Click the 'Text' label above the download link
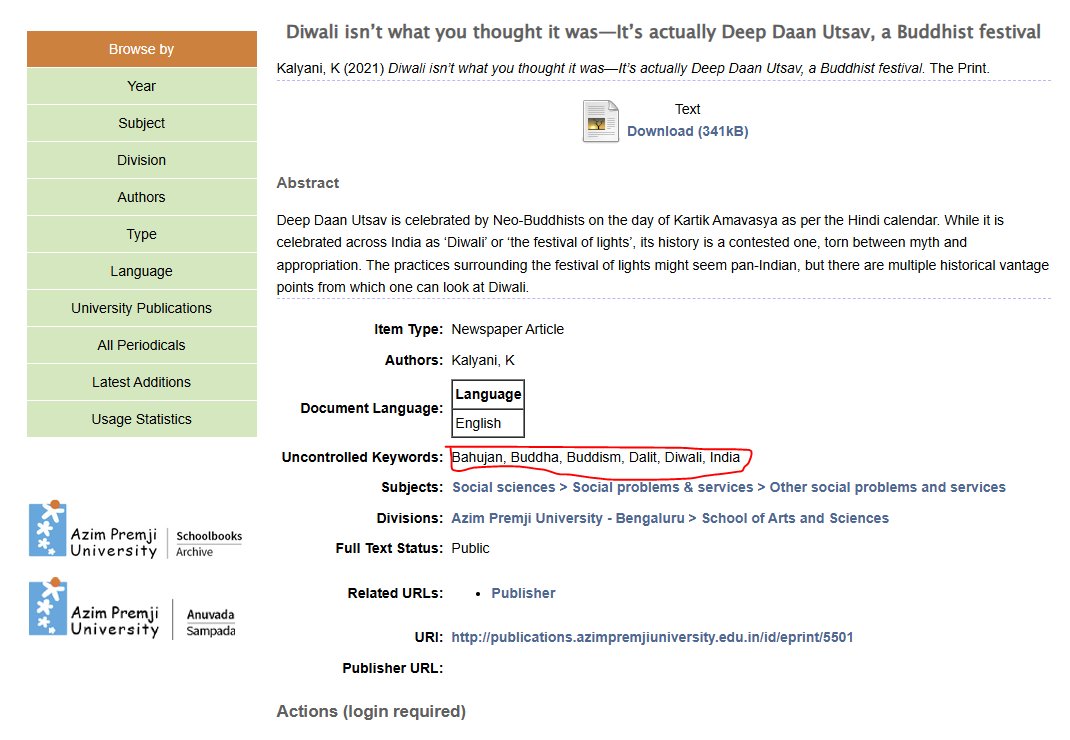The width and height of the screenshot is (1070, 740). pos(687,109)
